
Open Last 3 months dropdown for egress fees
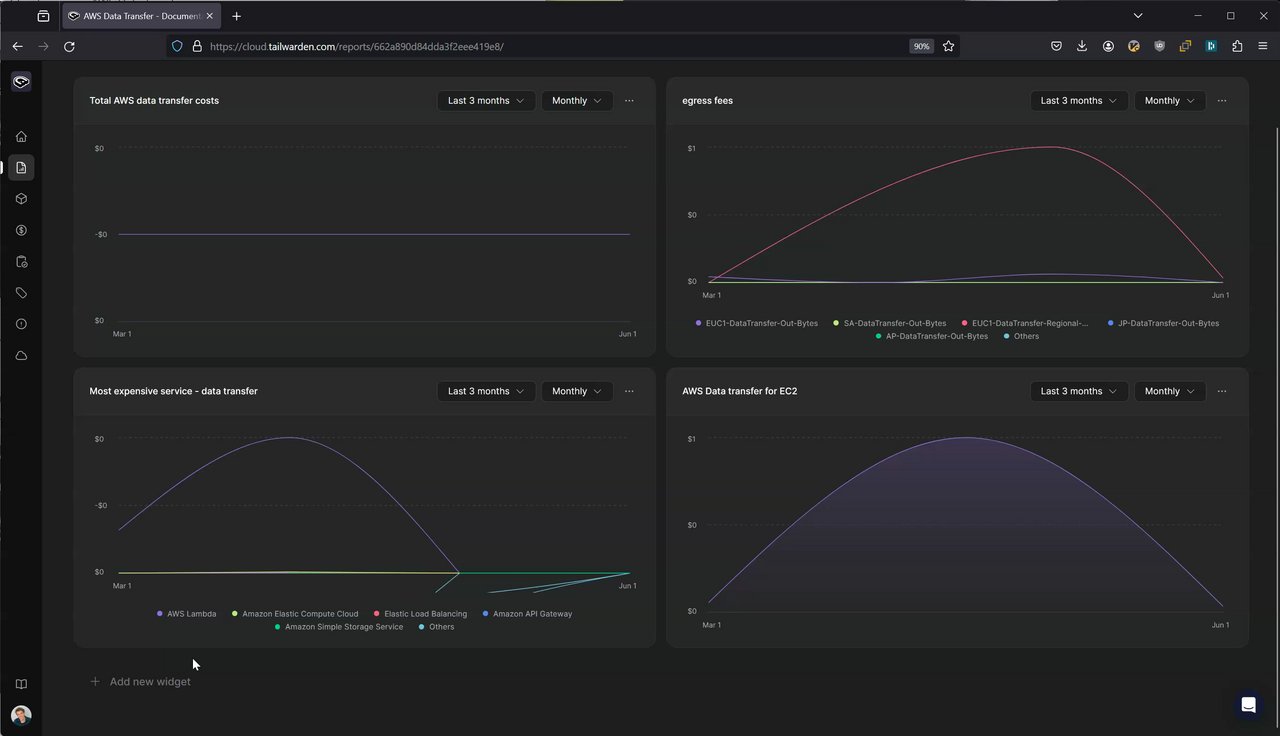tap(1079, 101)
